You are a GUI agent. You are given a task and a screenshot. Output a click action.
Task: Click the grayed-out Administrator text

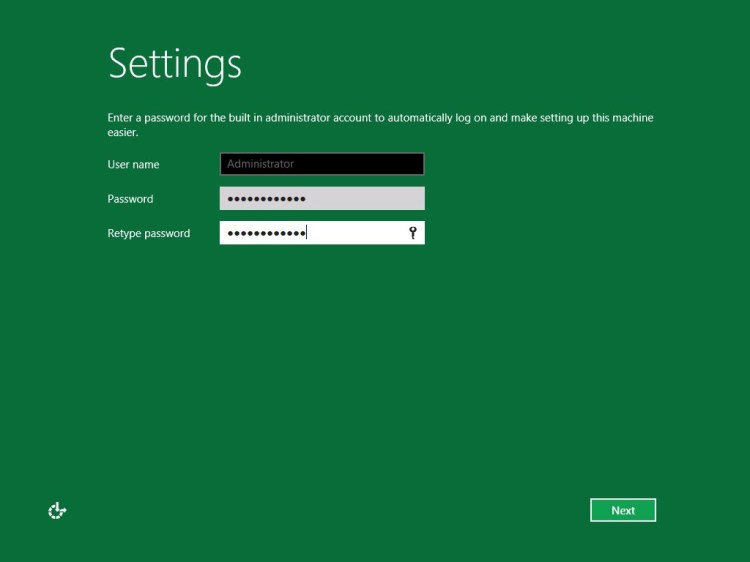coord(260,164)
